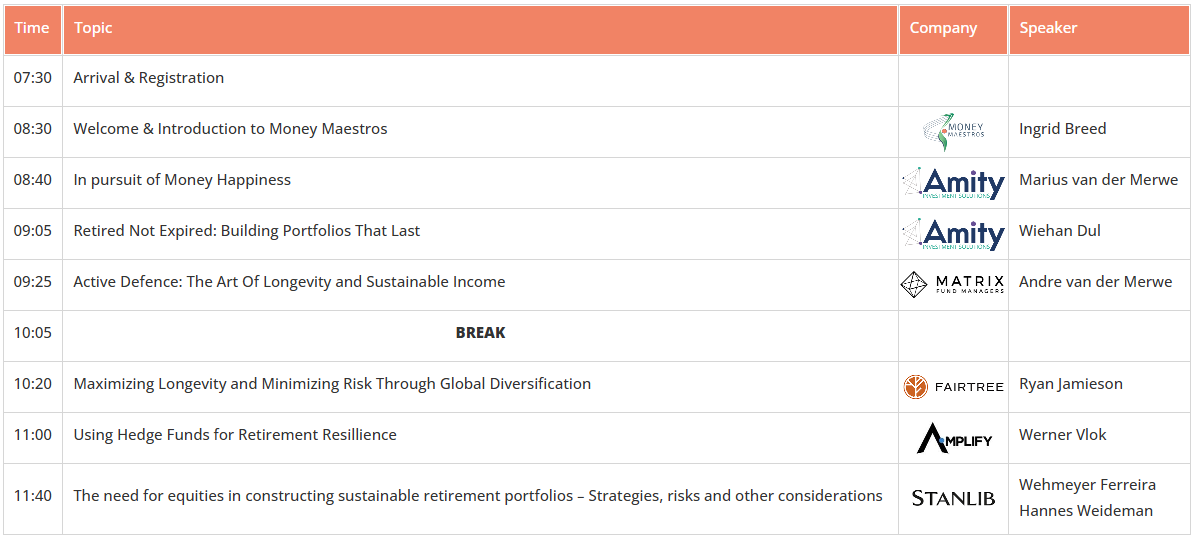Click Using Hedge Funds for Retirement Resillience
1194x538 pixels.
pos(235,435)
